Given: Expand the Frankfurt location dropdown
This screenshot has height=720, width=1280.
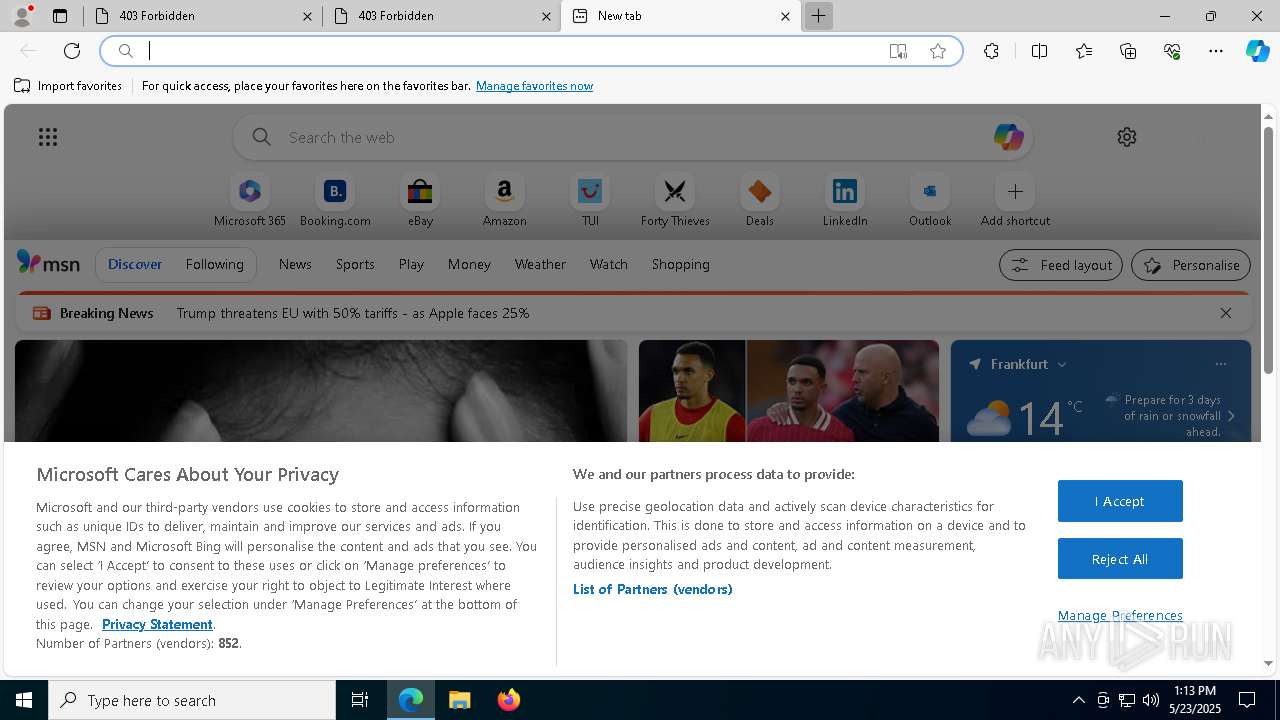Looking at the screenshot, I should (1062, 365).
